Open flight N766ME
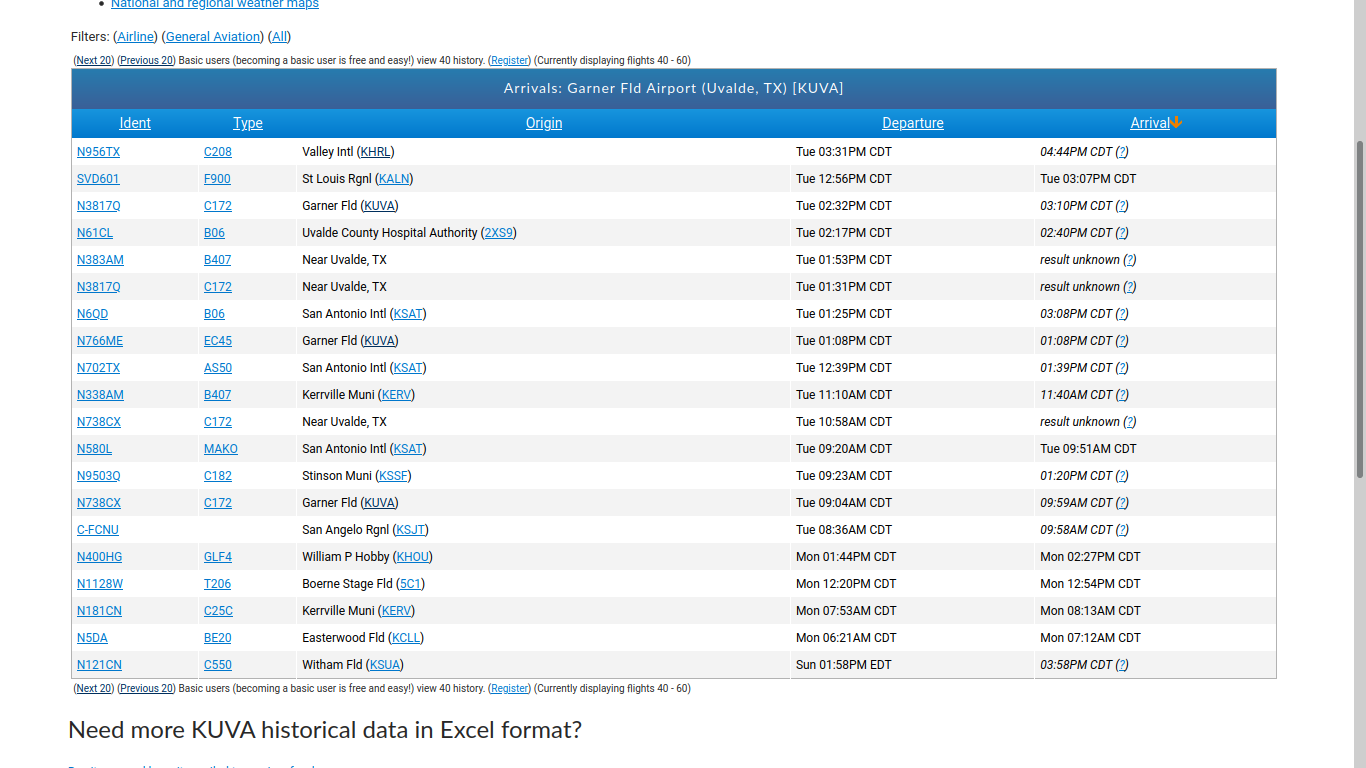Image resolution: width=1366 pixels, height=768 pixels. (100, 341)
